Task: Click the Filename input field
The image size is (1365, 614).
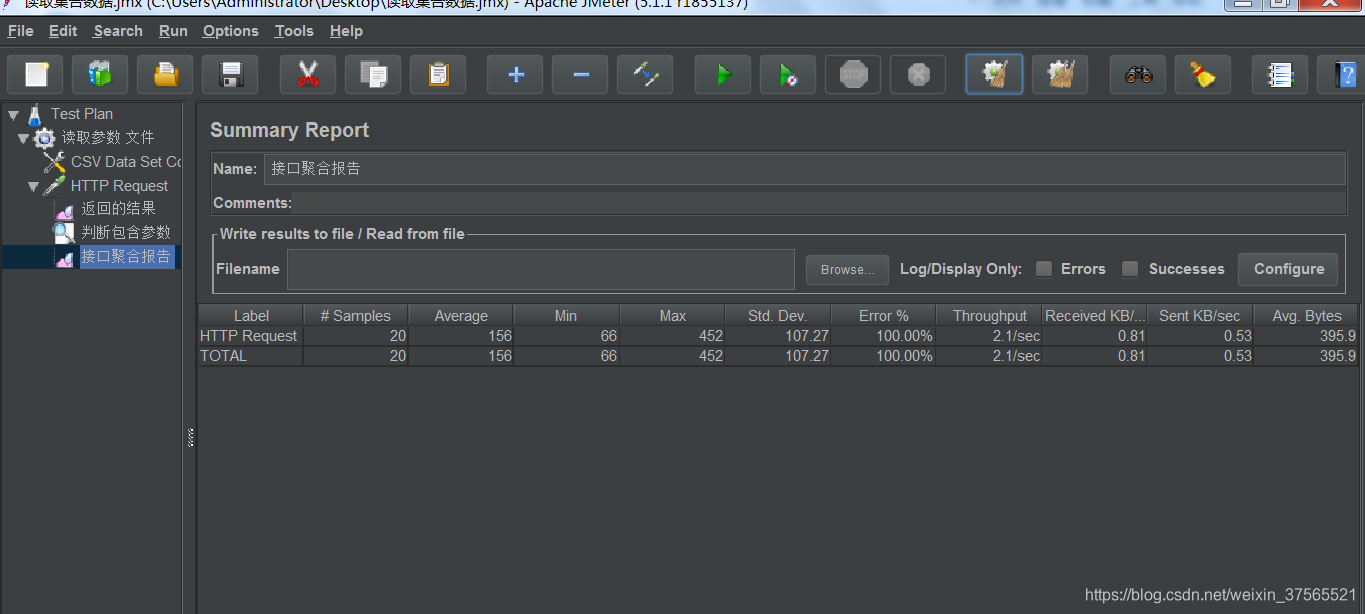Action: 541,269
